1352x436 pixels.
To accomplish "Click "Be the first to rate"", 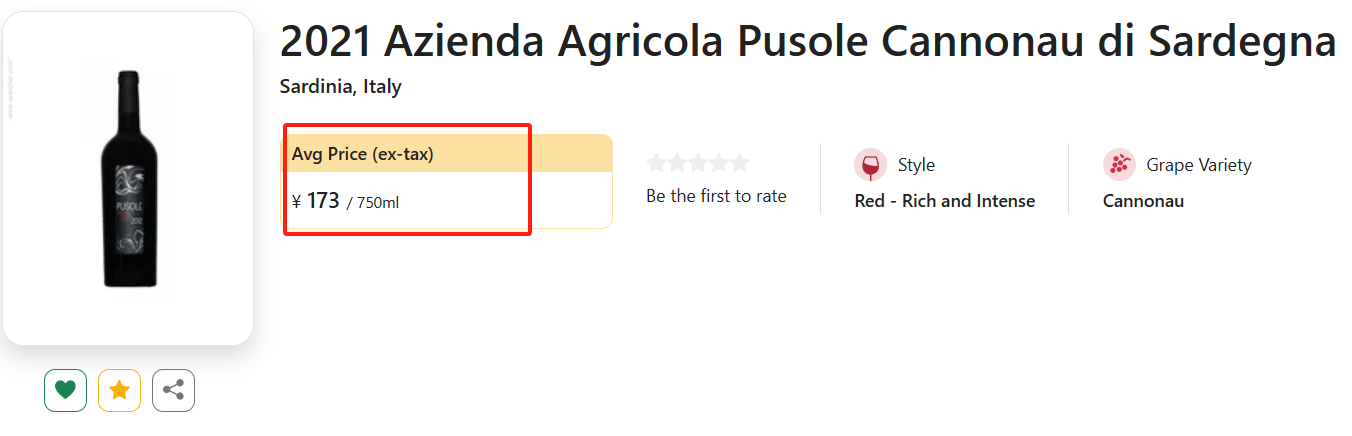I will tap(716, 196).
